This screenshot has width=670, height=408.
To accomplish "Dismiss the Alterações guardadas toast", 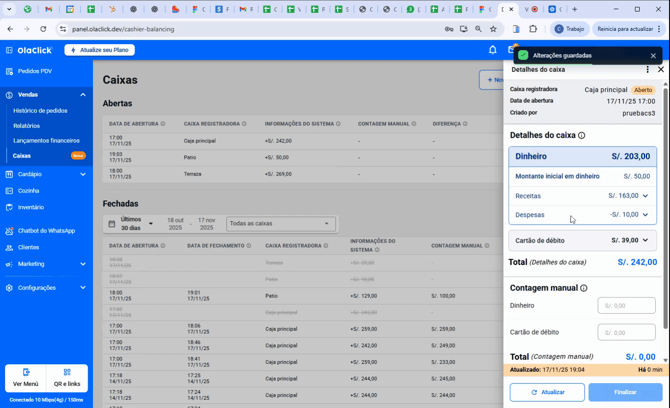I will coord(653,56).
